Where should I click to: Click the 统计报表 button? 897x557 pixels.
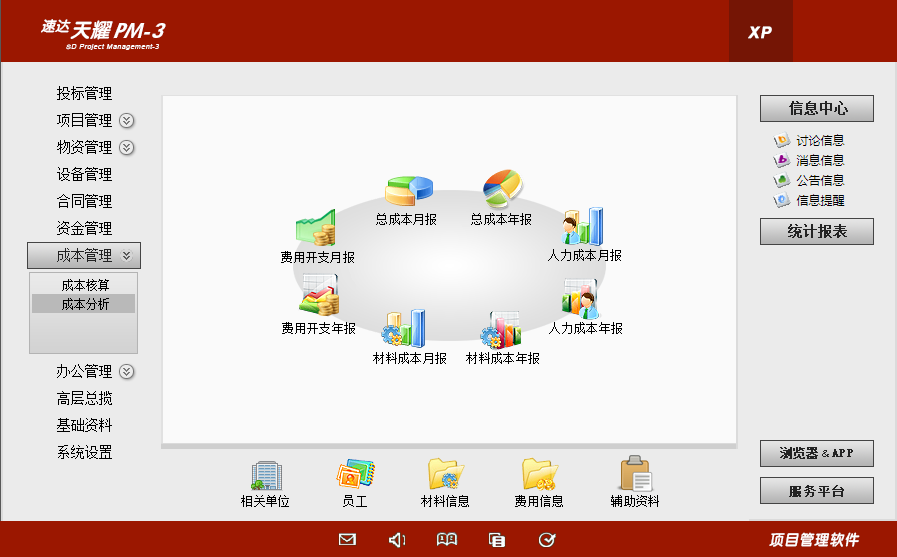tap(816, 232)
